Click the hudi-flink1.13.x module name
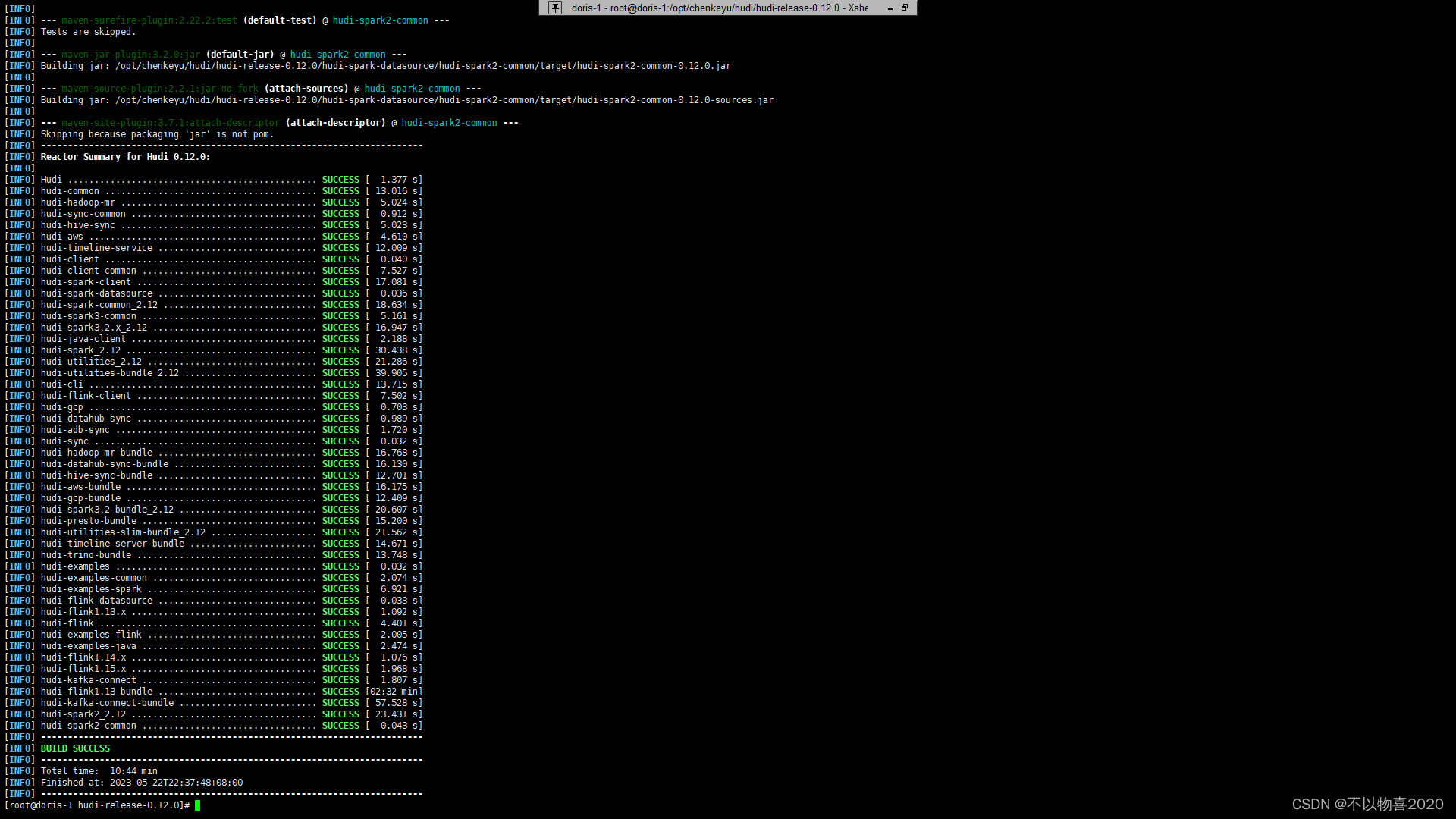This screenshot has height=819, width=1456. (83, 612)
